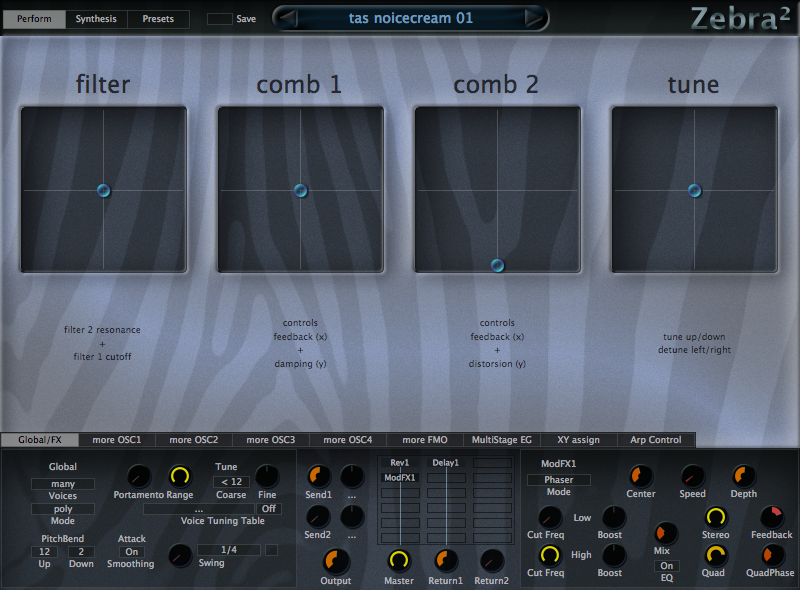
Task: Click the QuadPhase knob
Action: pos(772,555)
